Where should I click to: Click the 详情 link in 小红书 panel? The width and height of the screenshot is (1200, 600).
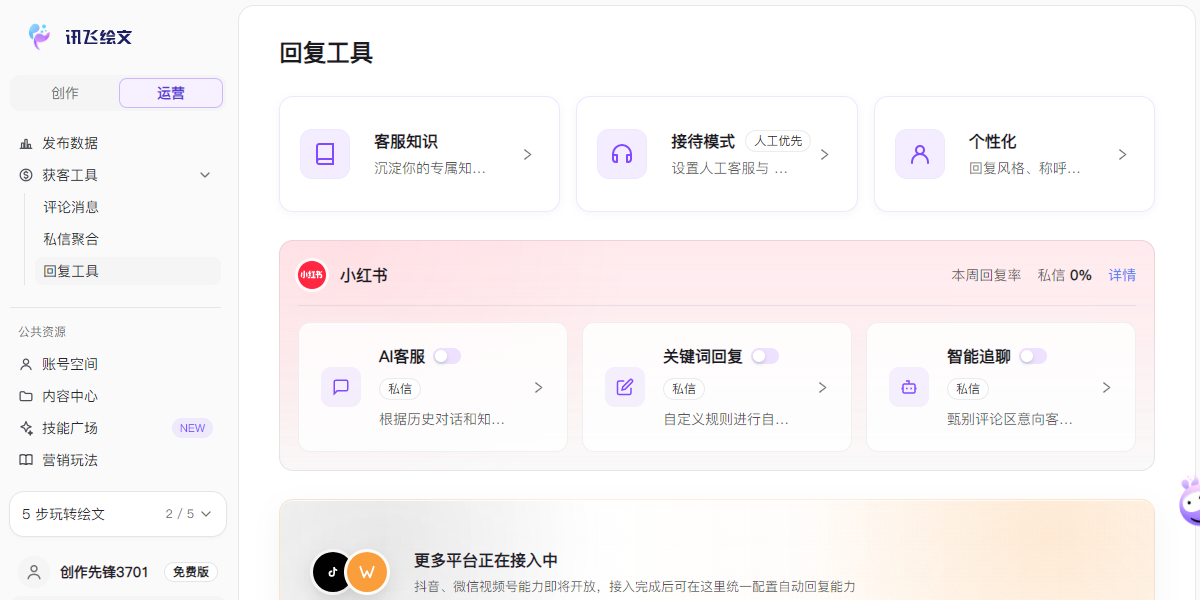(x=1122, y=275)
